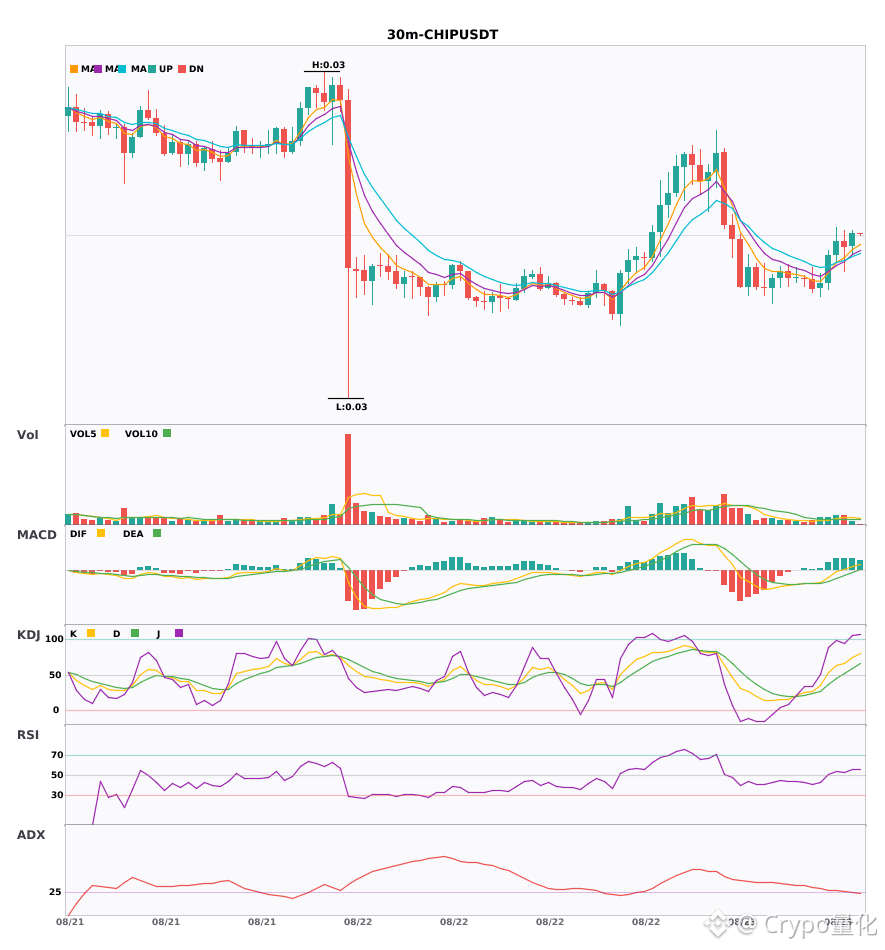Viewport: 885px width, 950px height.
Task: Click the H:0.03 high price label
Action: coord(328,65)
